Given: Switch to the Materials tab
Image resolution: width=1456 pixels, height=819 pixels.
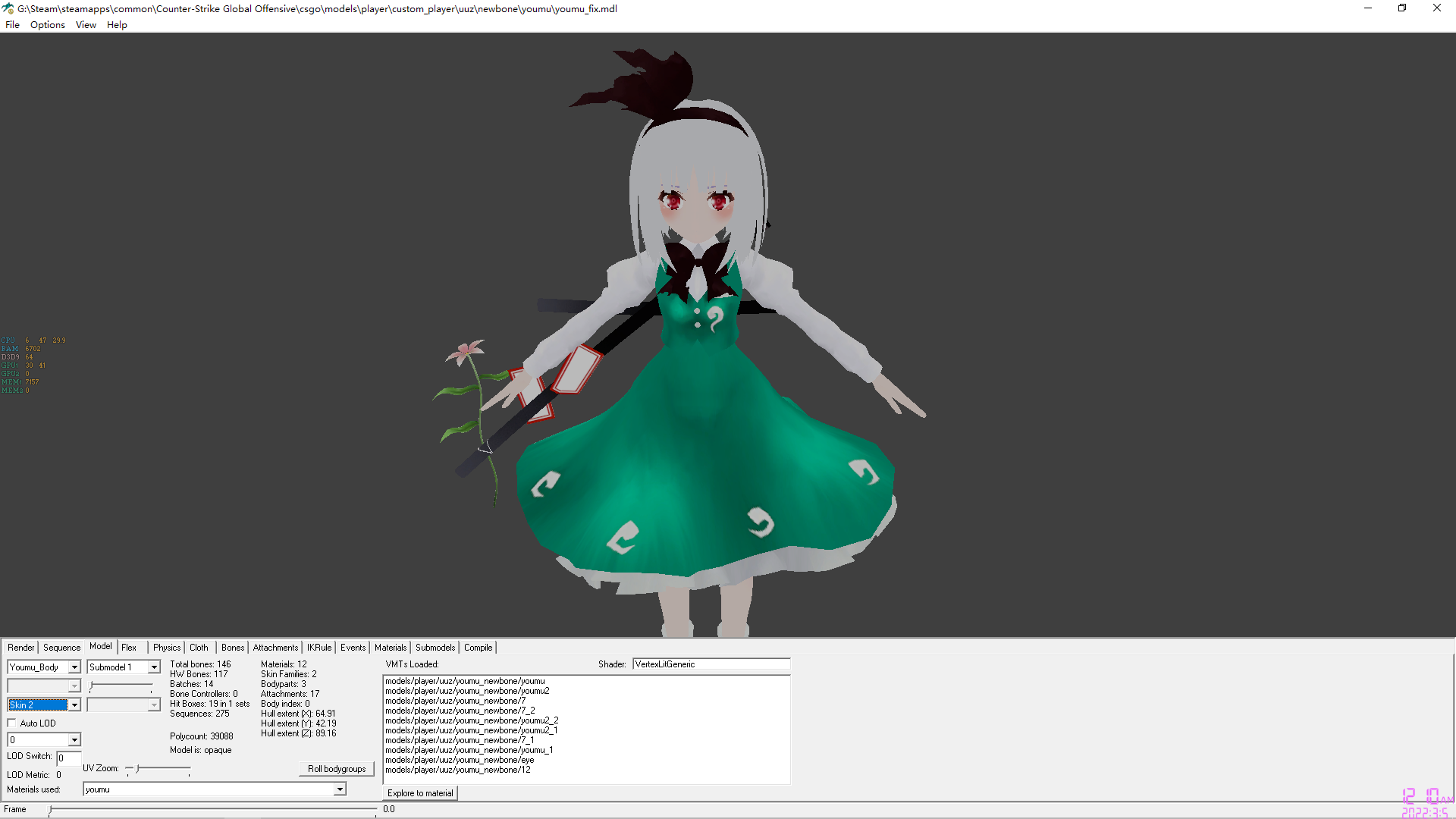Looking at the screenshot, I should (391, 648).
